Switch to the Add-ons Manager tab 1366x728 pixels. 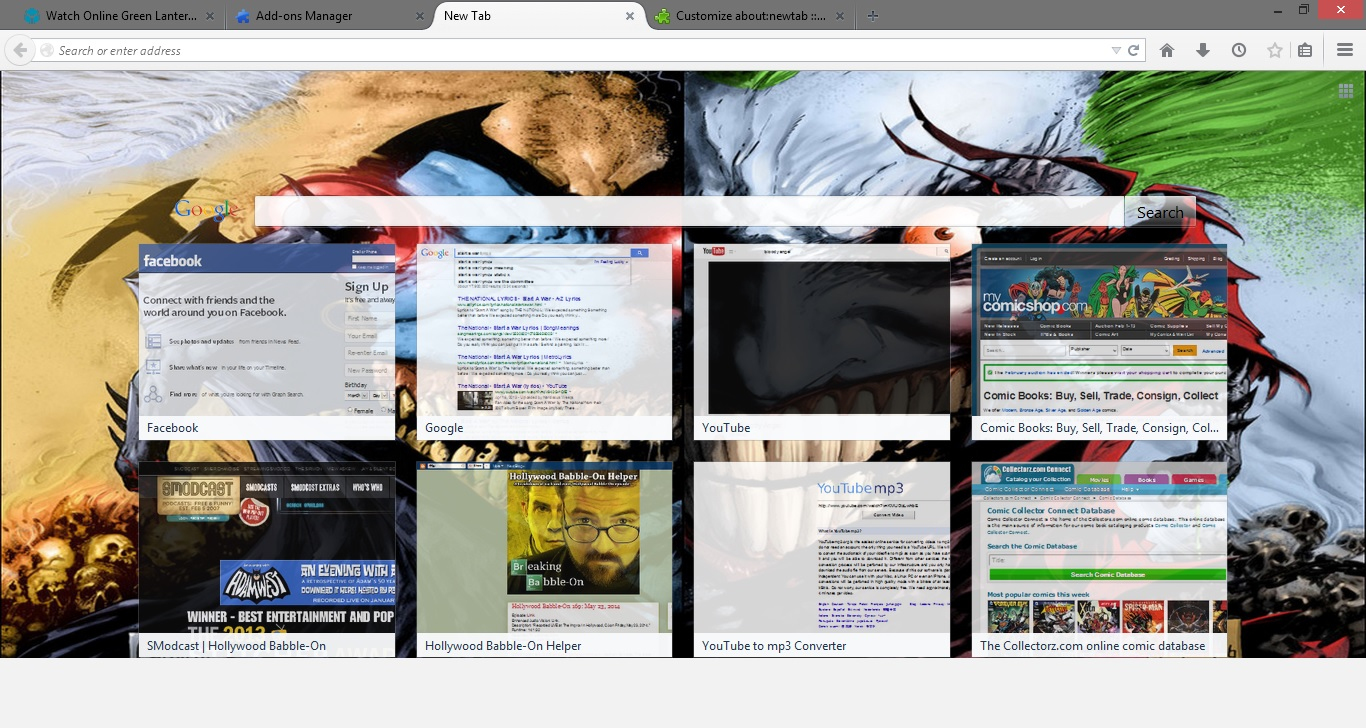tap(327, 16)
